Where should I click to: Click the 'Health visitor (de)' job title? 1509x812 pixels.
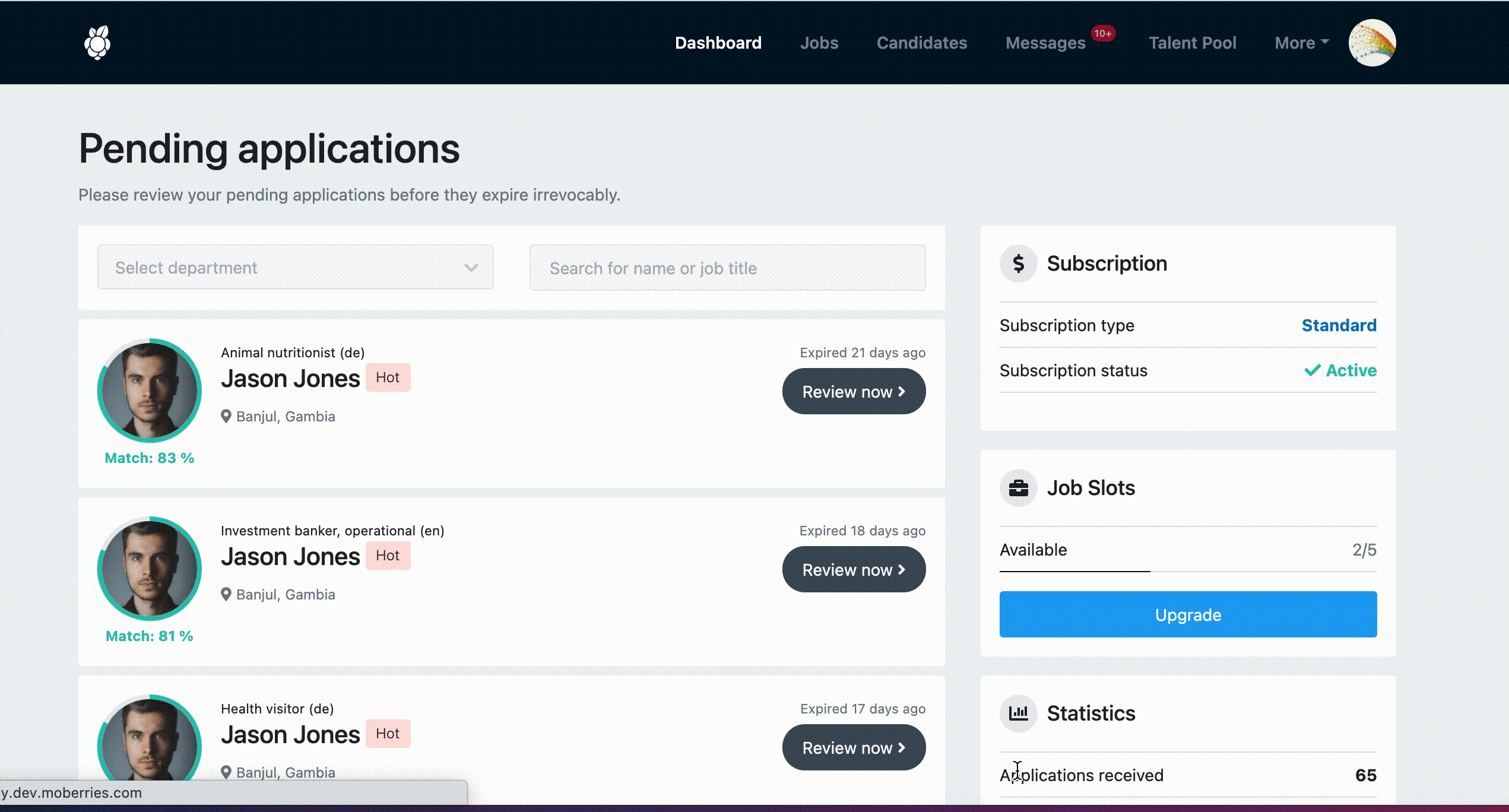pyautogui.click(x=277, y=709)
